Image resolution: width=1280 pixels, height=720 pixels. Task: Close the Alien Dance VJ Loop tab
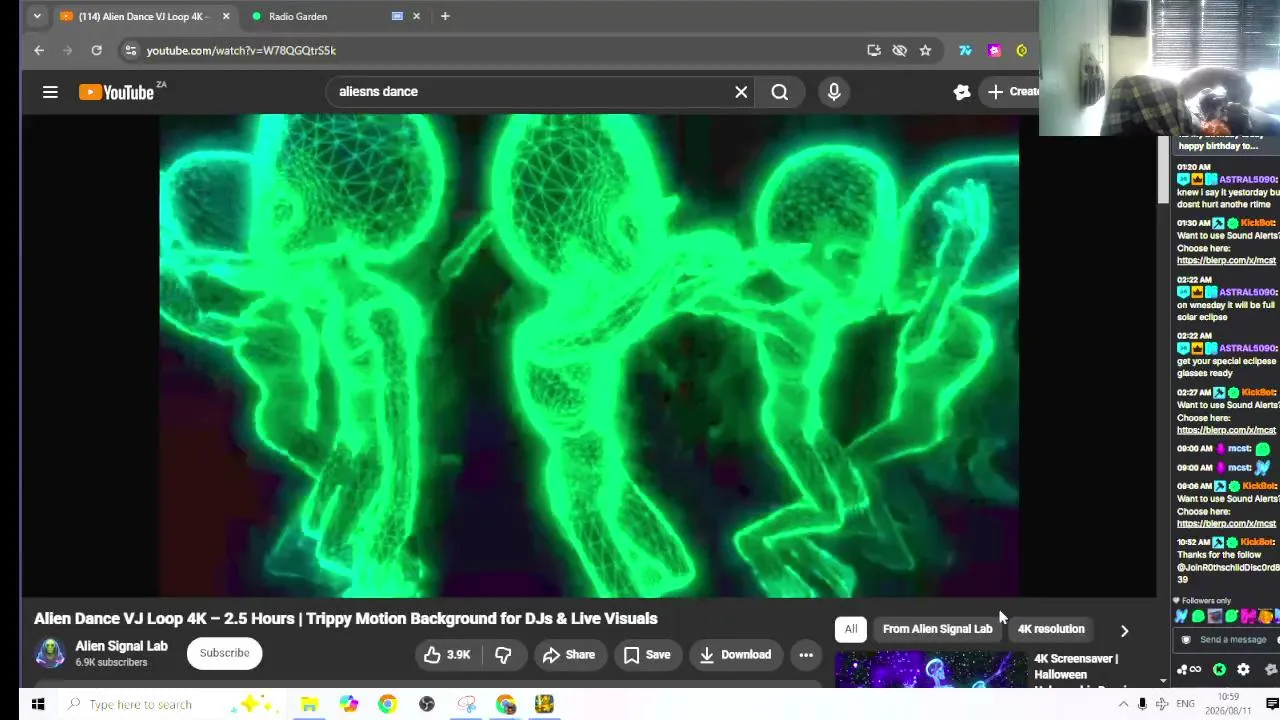pyautogui.click(x=226, y=16)
